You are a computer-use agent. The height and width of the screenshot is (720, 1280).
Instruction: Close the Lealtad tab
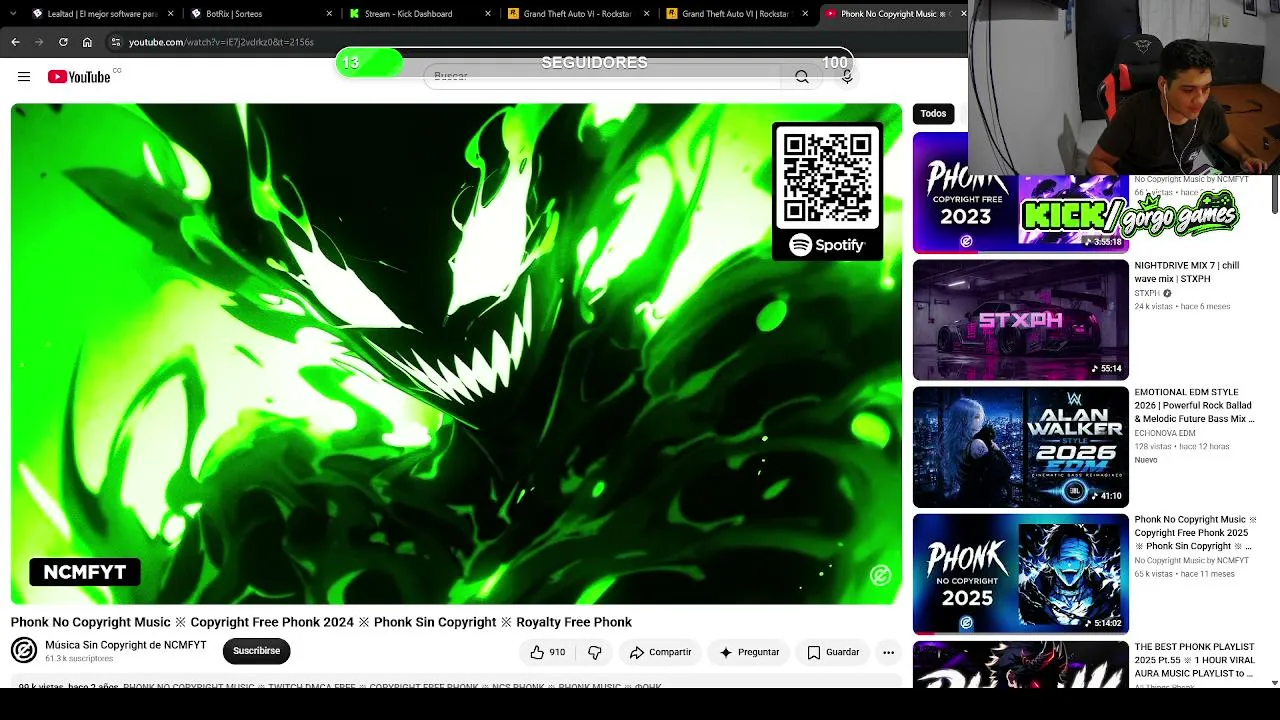coord(171,14)
